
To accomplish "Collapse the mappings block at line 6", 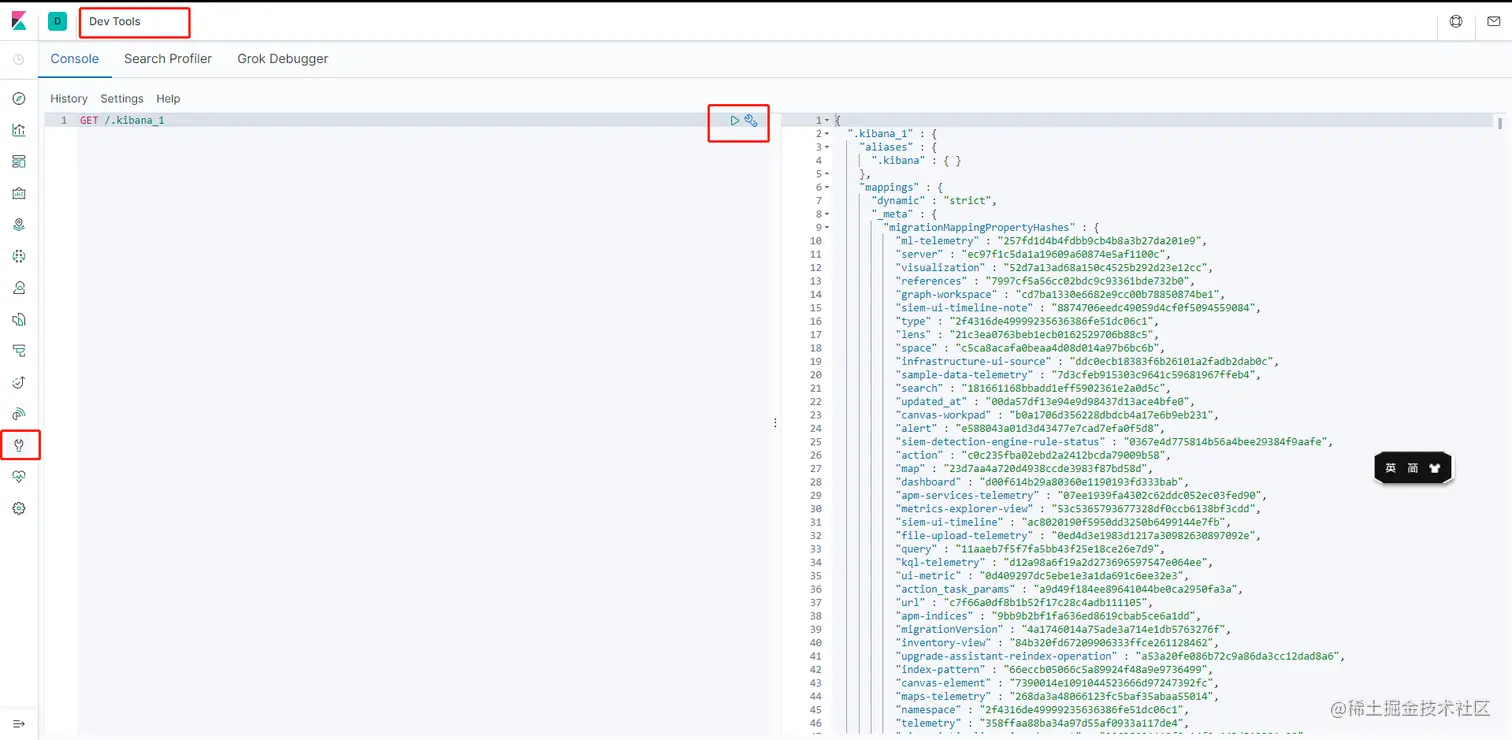I will [x=827, y=187].
